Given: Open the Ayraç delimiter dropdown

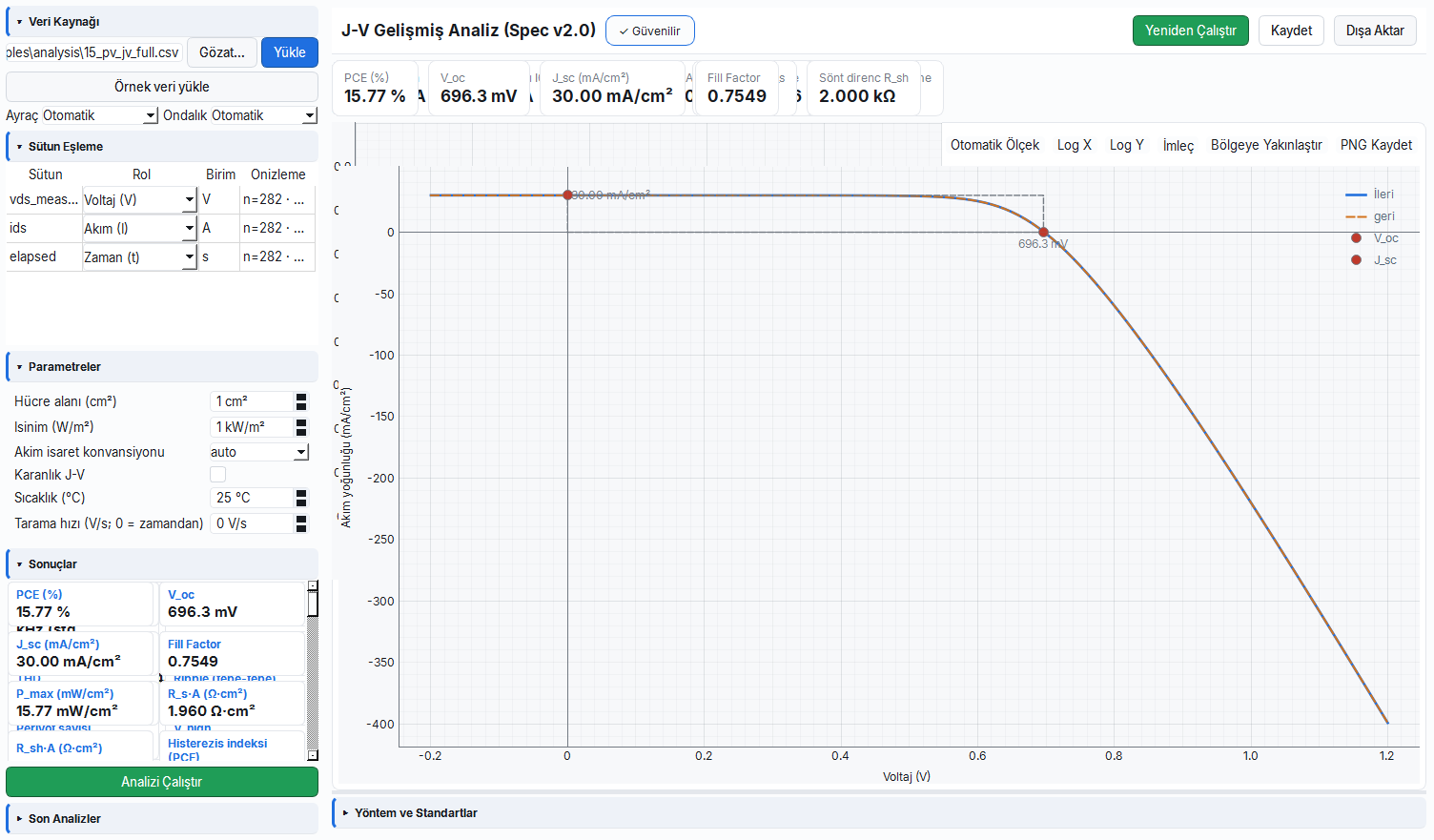Looking at the screenshot, I should [100, 115].
